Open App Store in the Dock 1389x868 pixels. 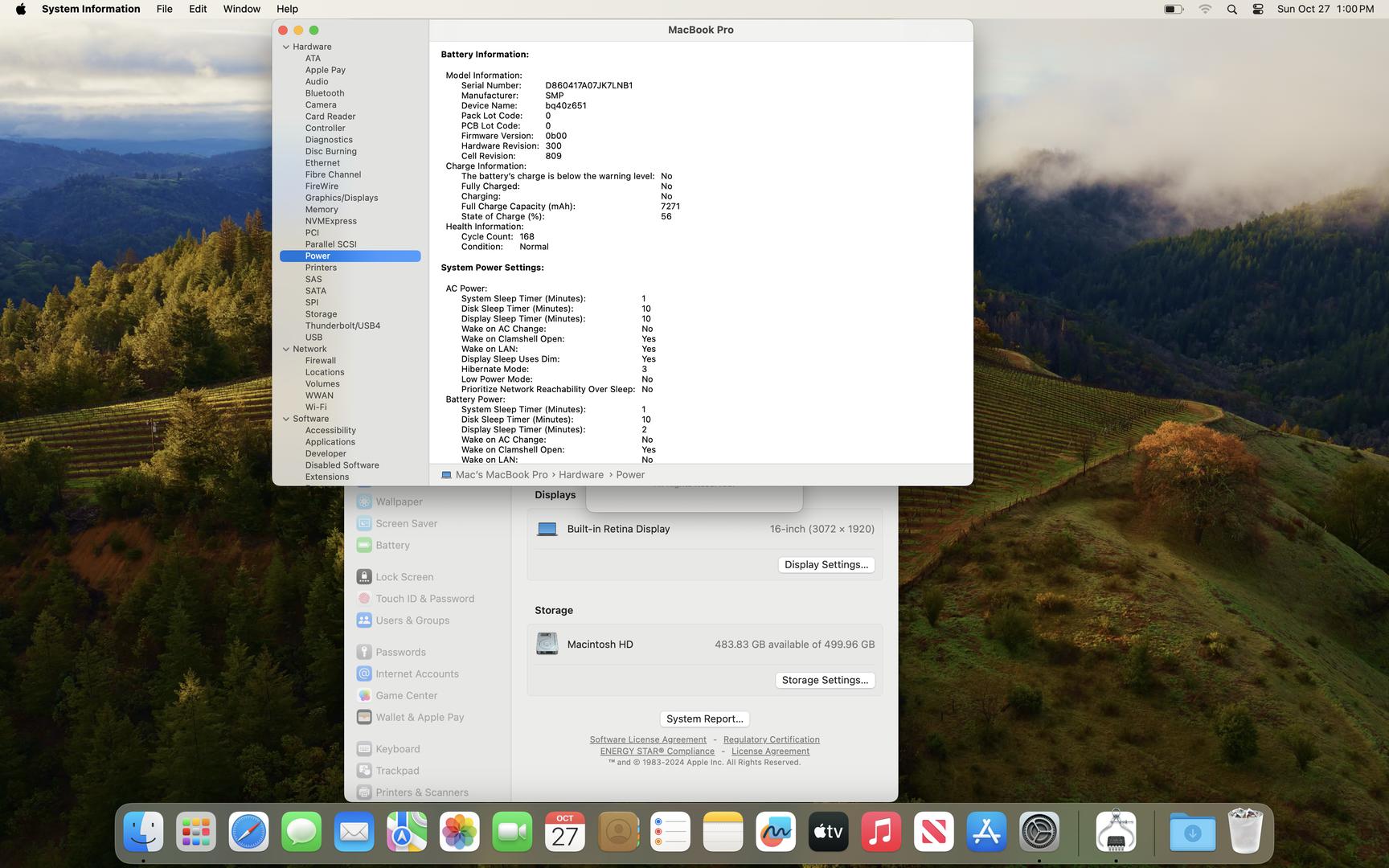pos(986,832)
